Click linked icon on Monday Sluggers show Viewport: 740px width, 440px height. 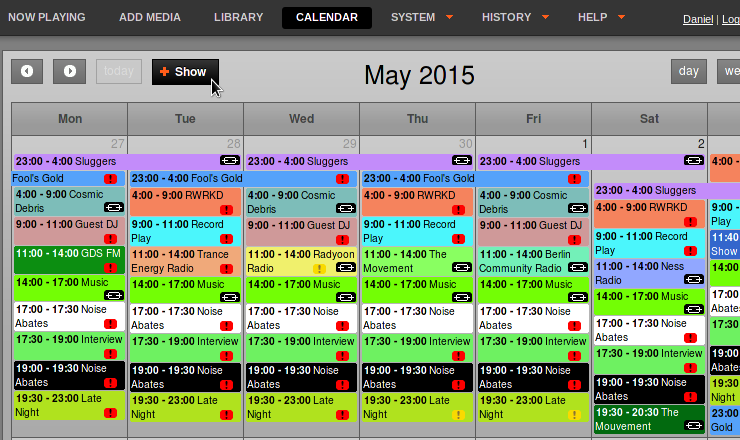(230, 161)
